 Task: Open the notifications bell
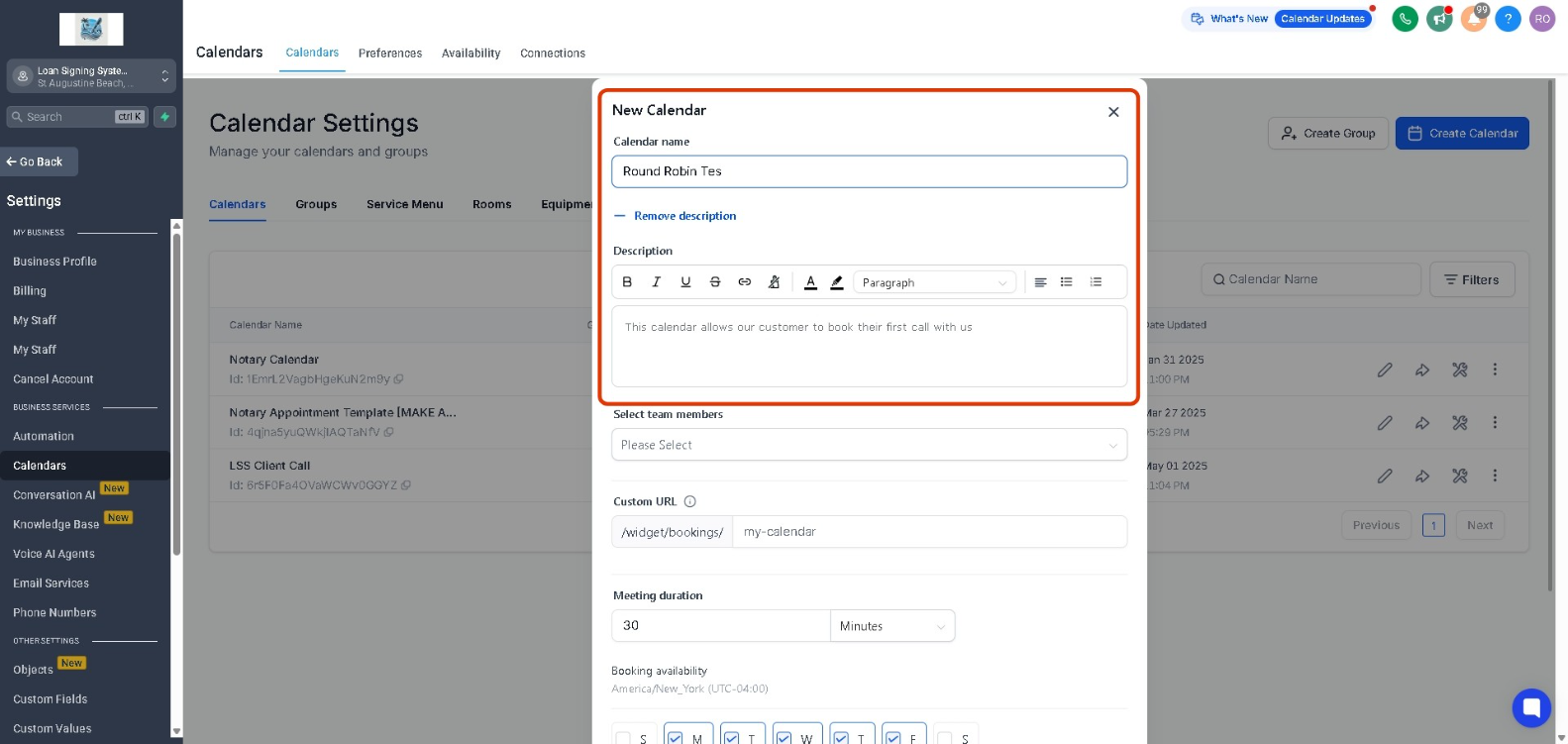pos(1474,19)
